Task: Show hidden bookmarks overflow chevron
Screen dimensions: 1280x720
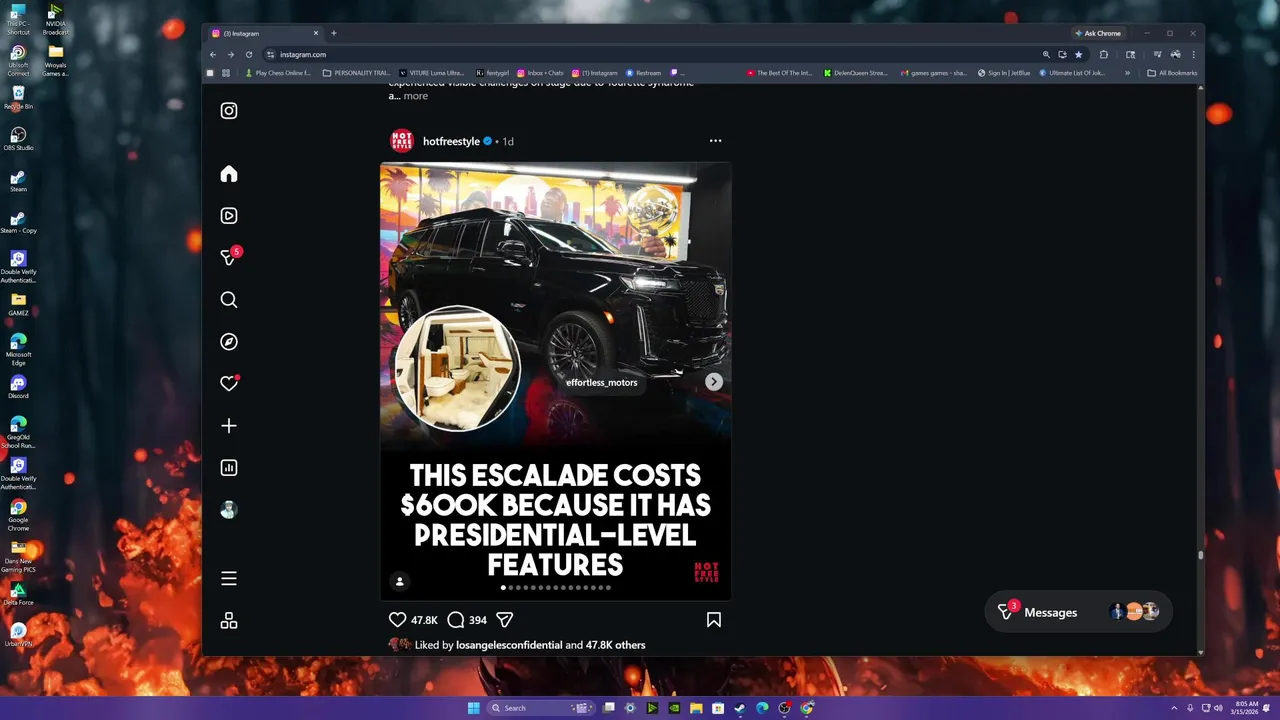Action: (x=1127, y=73)
